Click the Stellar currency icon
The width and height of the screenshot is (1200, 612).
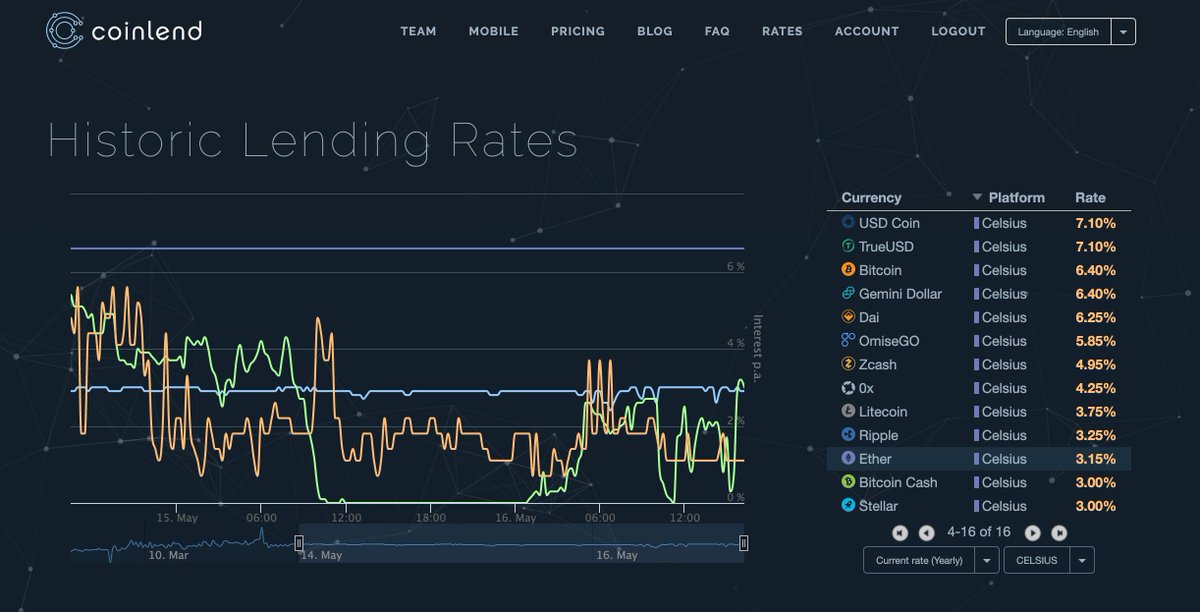tap(848, 506)
